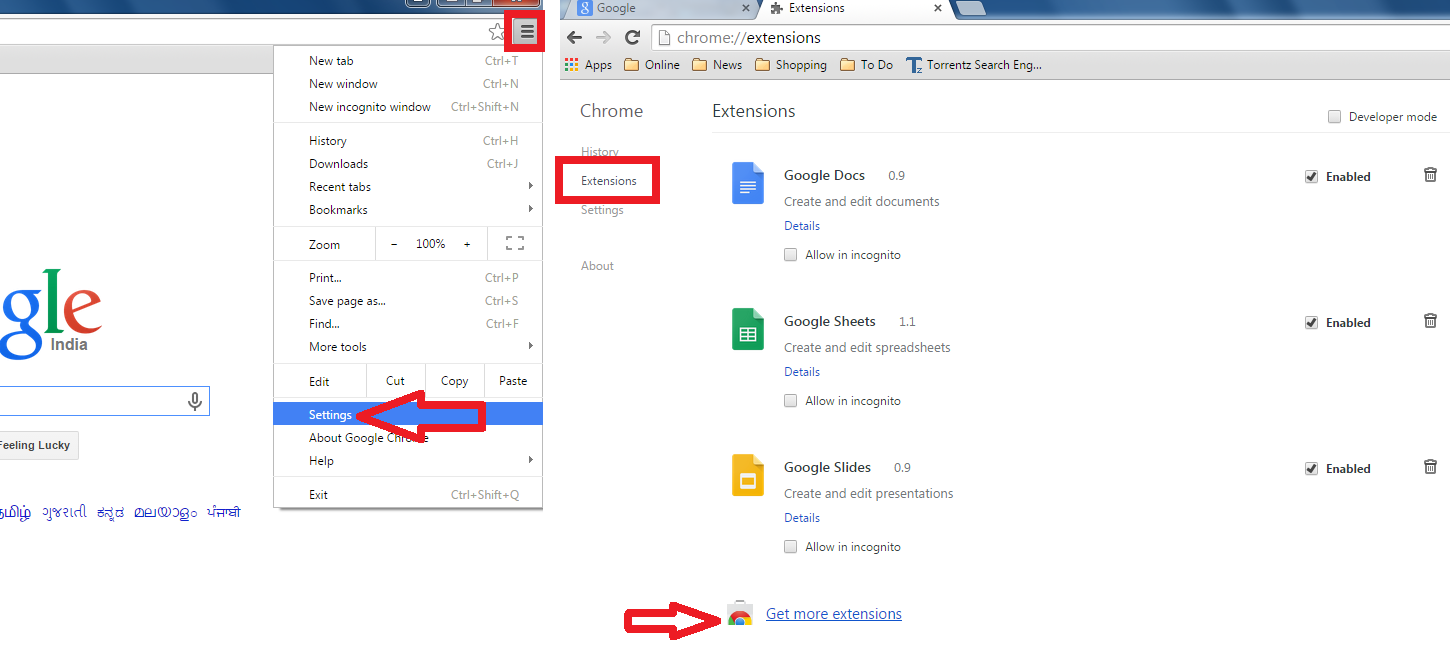Click the trash icon to remove Google Docs
Viewport: 1450px width, 658px height.
point(1430,174)
